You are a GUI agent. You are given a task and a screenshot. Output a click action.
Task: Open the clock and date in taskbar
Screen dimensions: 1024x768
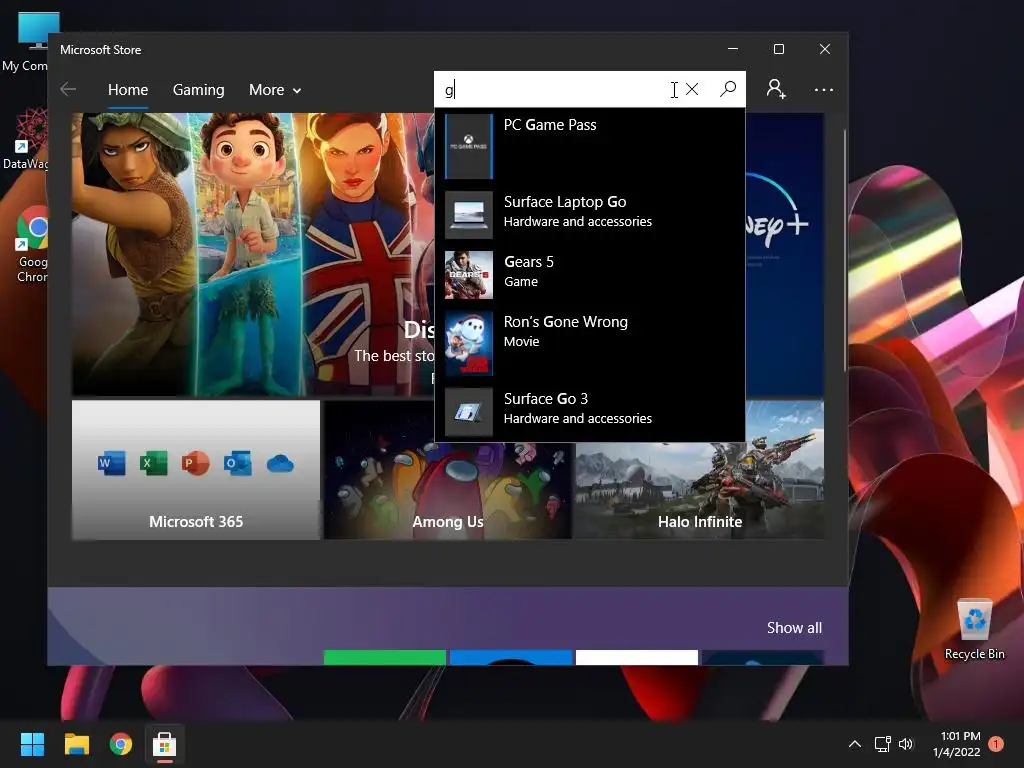tap(957, 744)
